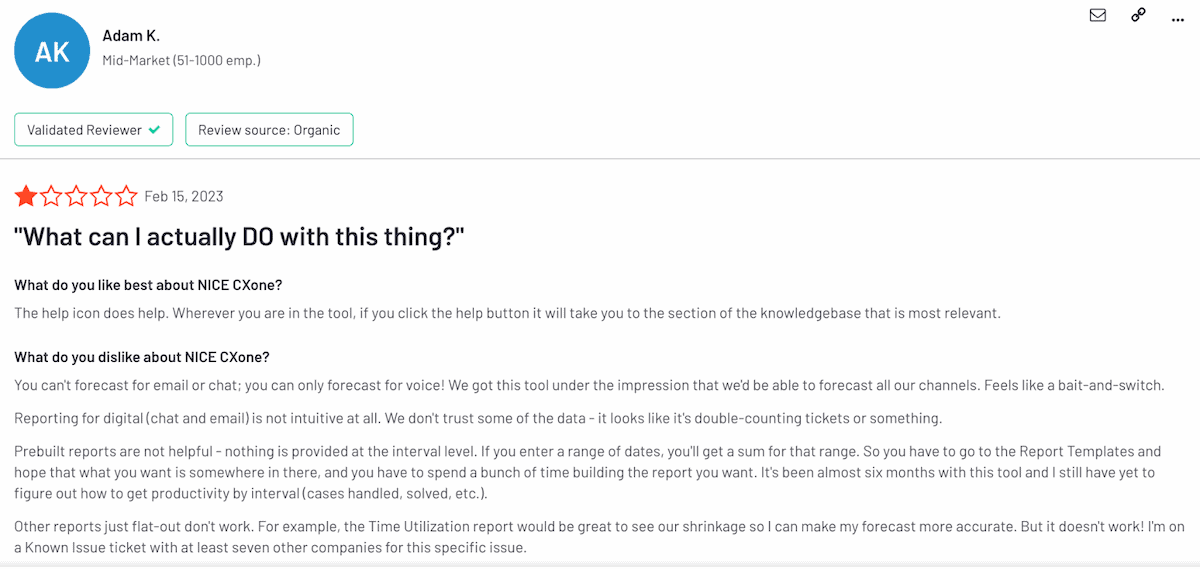Viewport: 1200px width, 569px height.
Task: Click the fourth empty star
Action: pos(101,196)
